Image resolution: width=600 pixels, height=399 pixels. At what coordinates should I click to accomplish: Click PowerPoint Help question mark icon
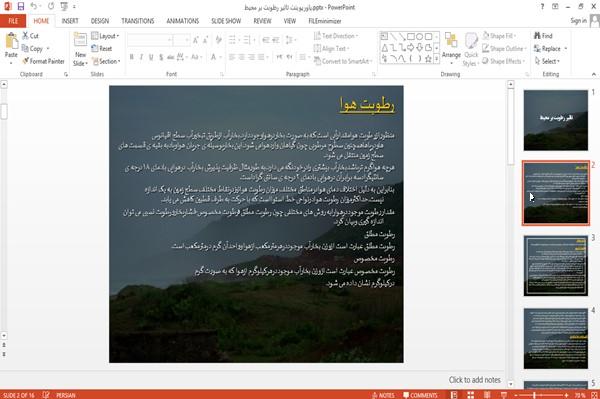[542, 7]
